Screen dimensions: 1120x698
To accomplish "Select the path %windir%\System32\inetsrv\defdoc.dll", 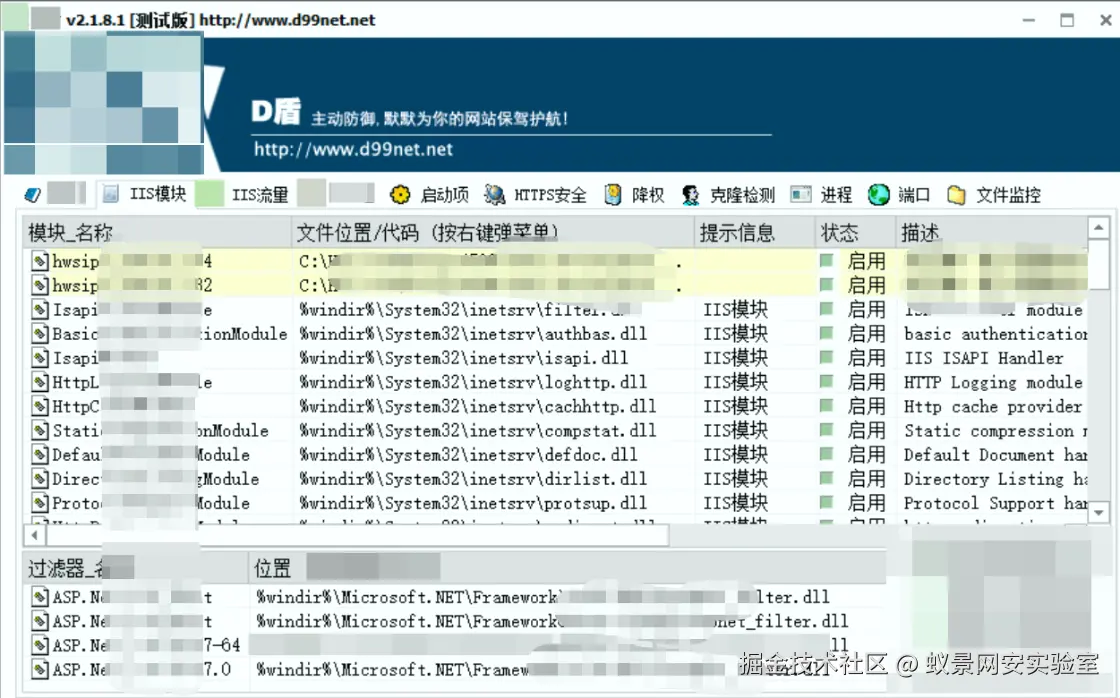I will (x=468, y=455).
